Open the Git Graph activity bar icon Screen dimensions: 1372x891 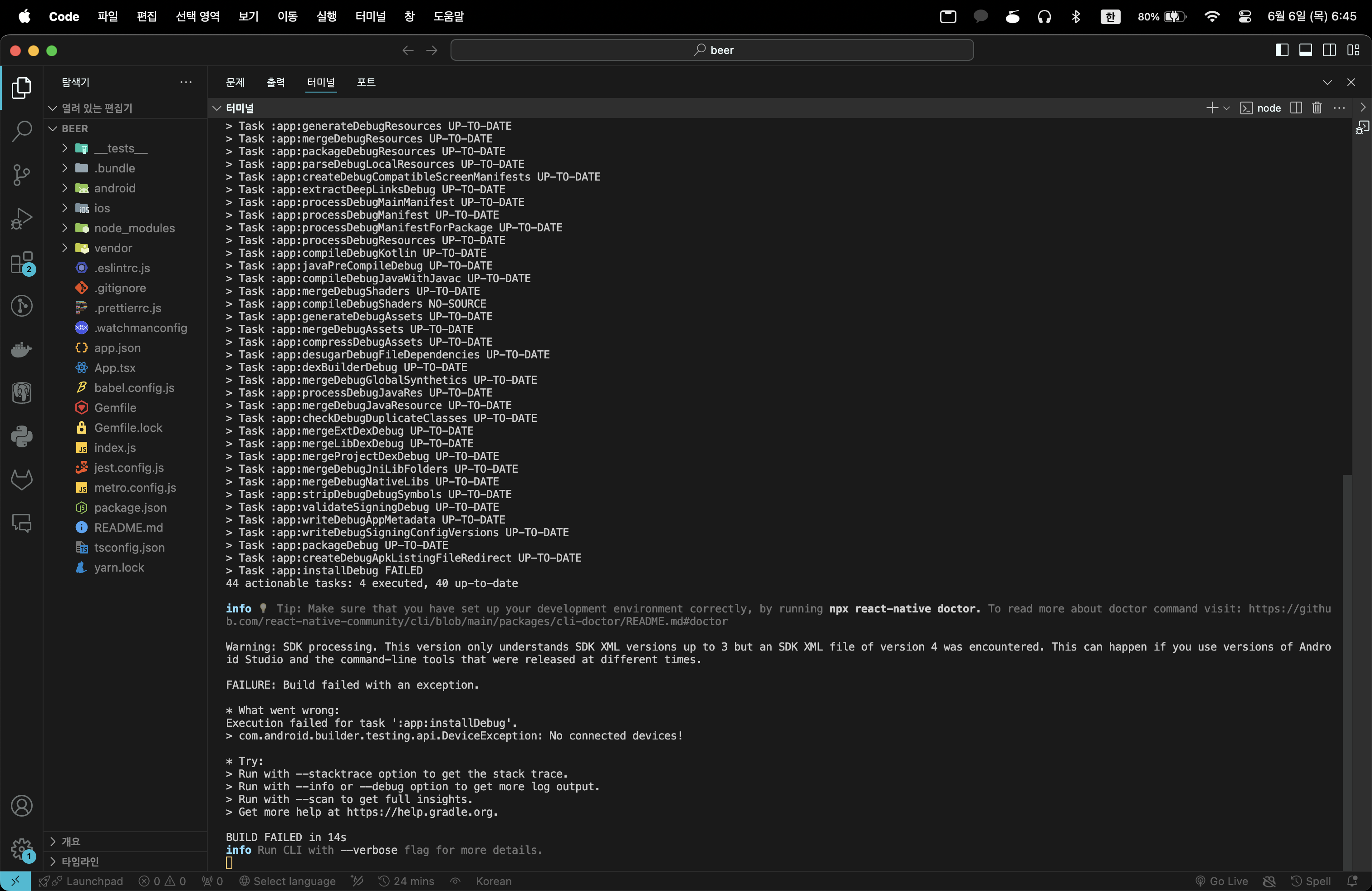pos(21,305)
